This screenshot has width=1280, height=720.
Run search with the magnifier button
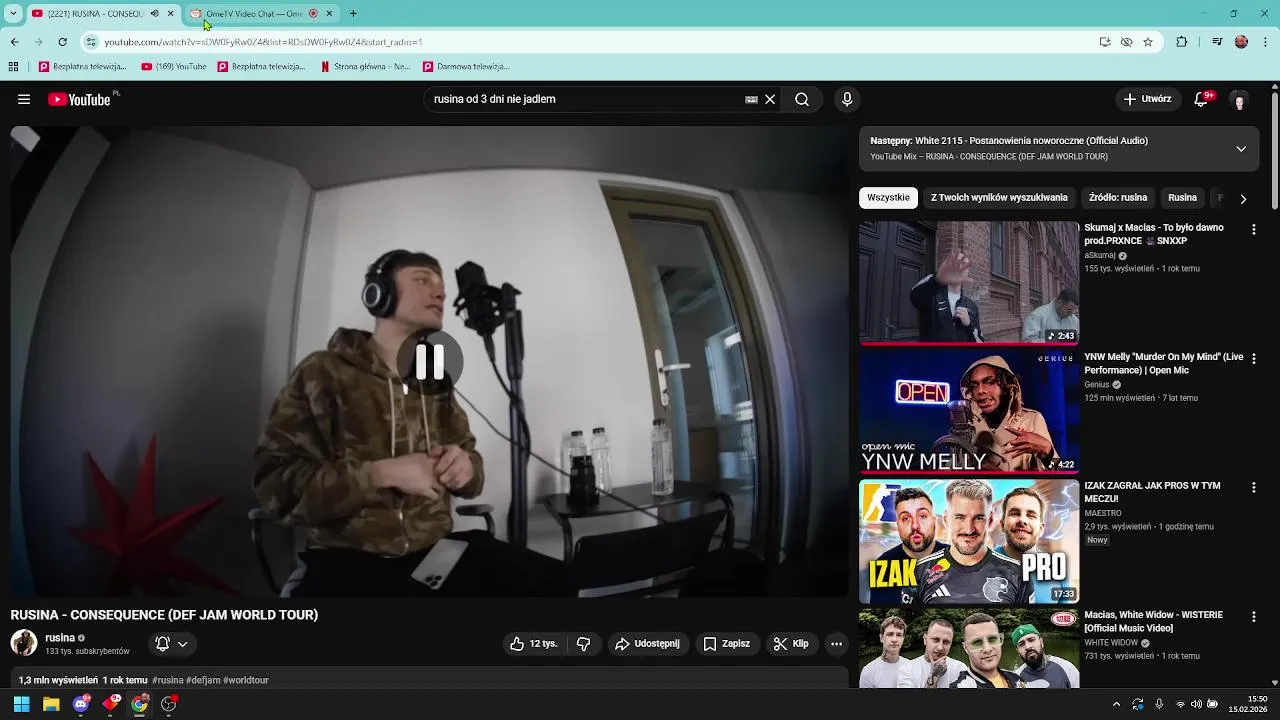[x=802, y=99]
